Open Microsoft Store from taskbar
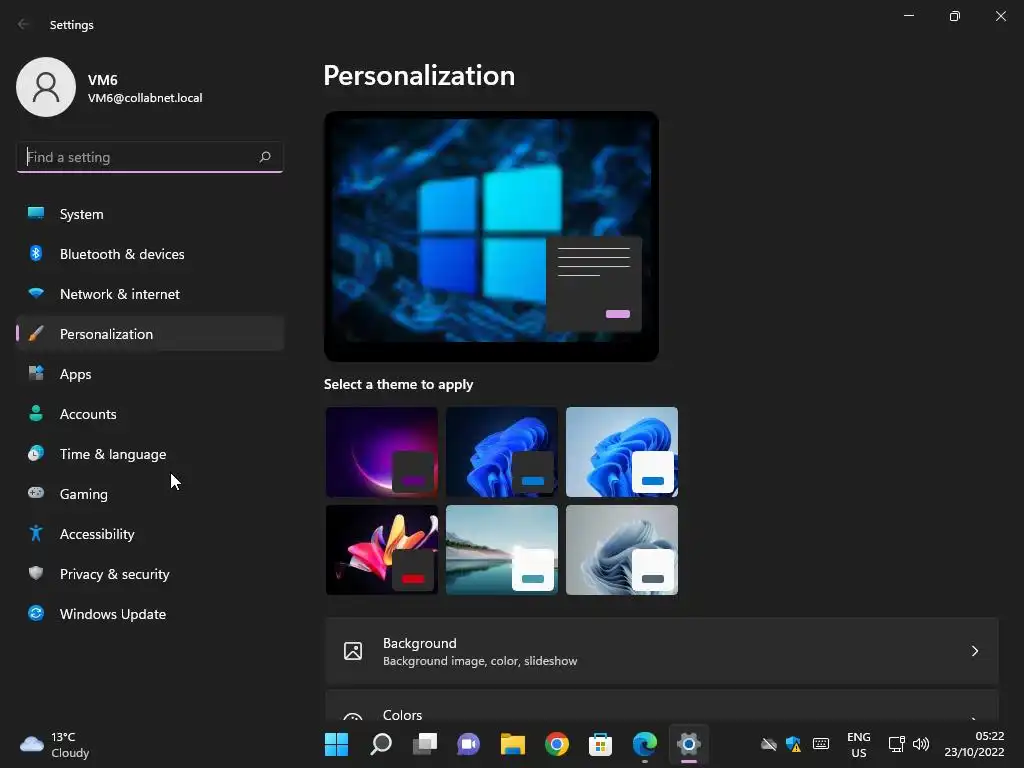The image size is (1024, 768). coord(600,744)
